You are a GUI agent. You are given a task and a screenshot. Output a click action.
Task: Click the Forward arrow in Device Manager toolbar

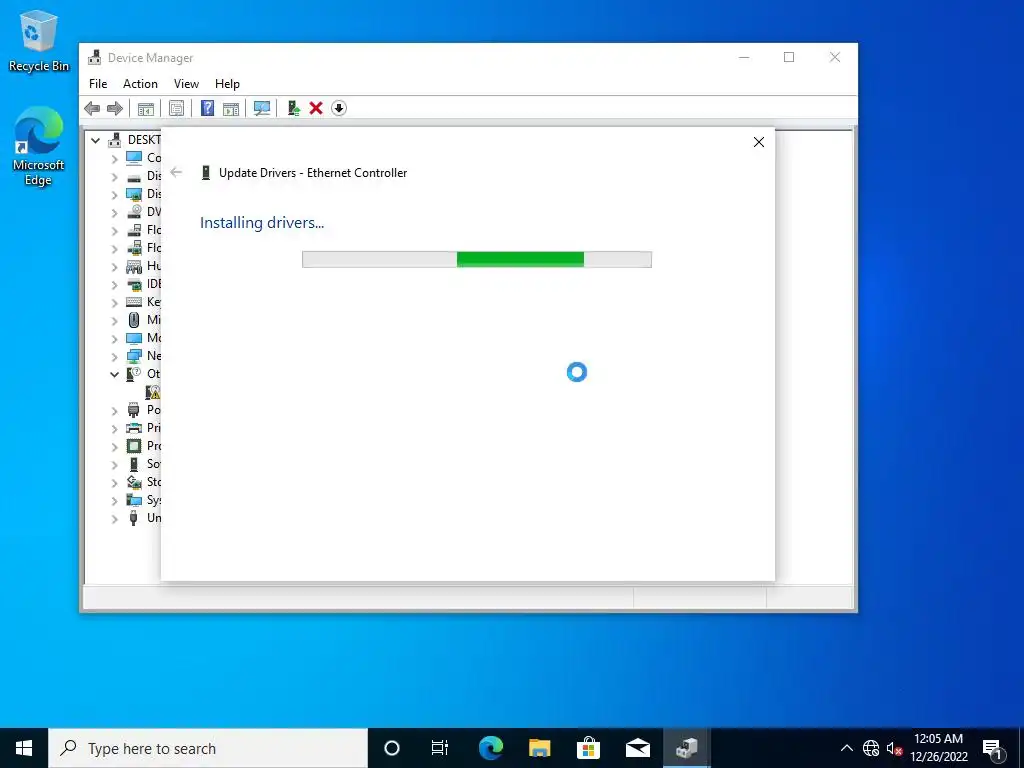[x=115, y=108]
